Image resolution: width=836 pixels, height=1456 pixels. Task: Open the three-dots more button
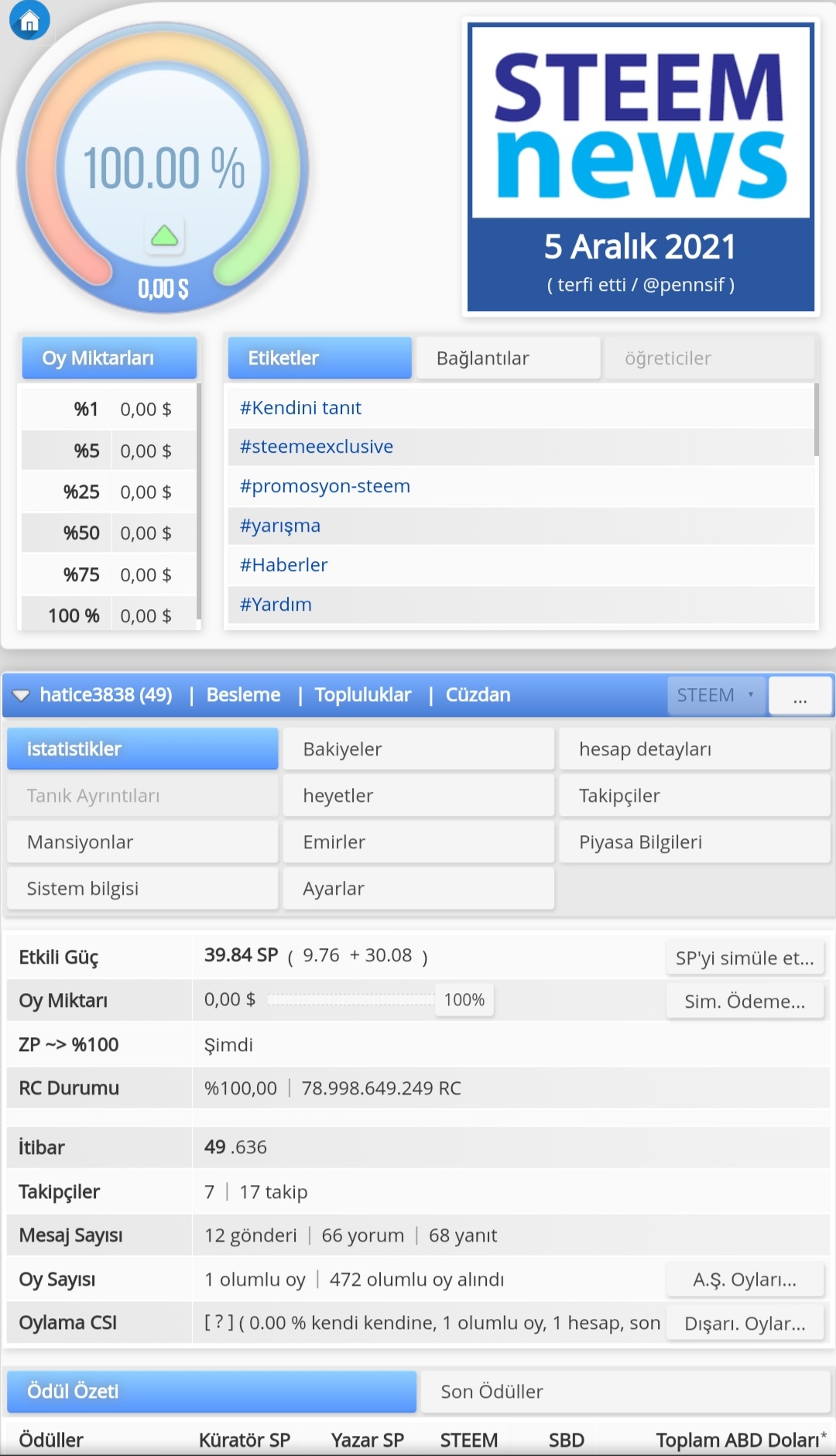(800, 695)
